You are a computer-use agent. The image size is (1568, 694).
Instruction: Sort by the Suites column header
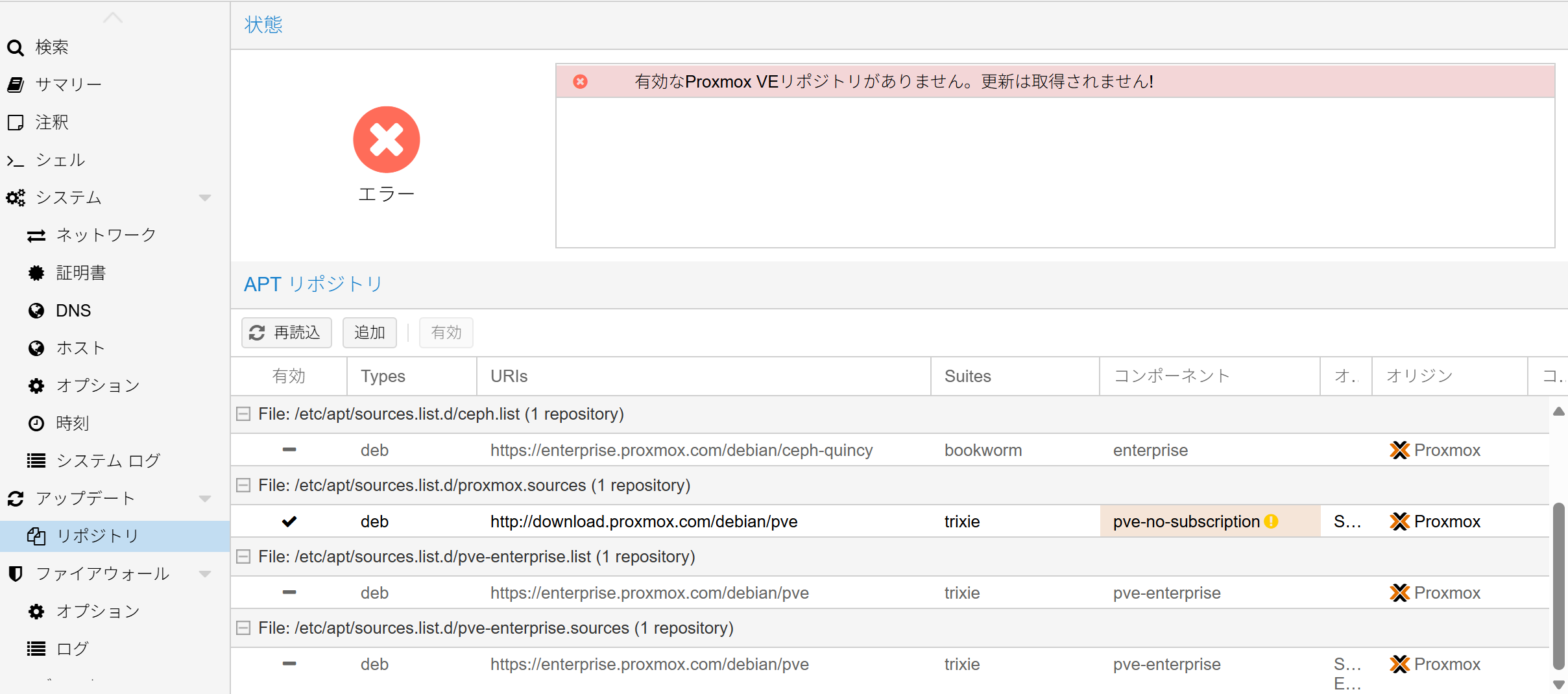[x=1015, y=376]
